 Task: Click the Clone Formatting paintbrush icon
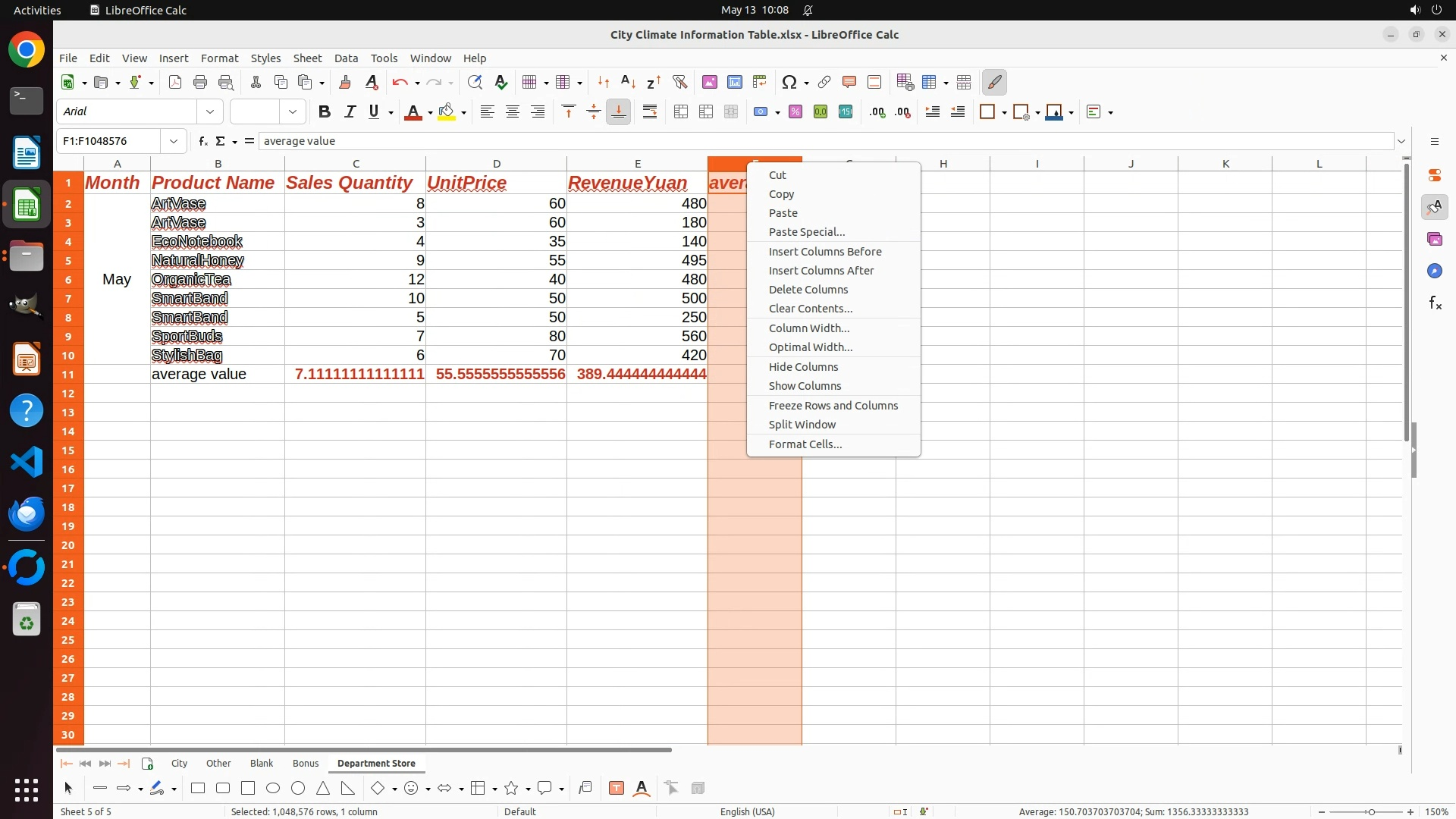345,82
